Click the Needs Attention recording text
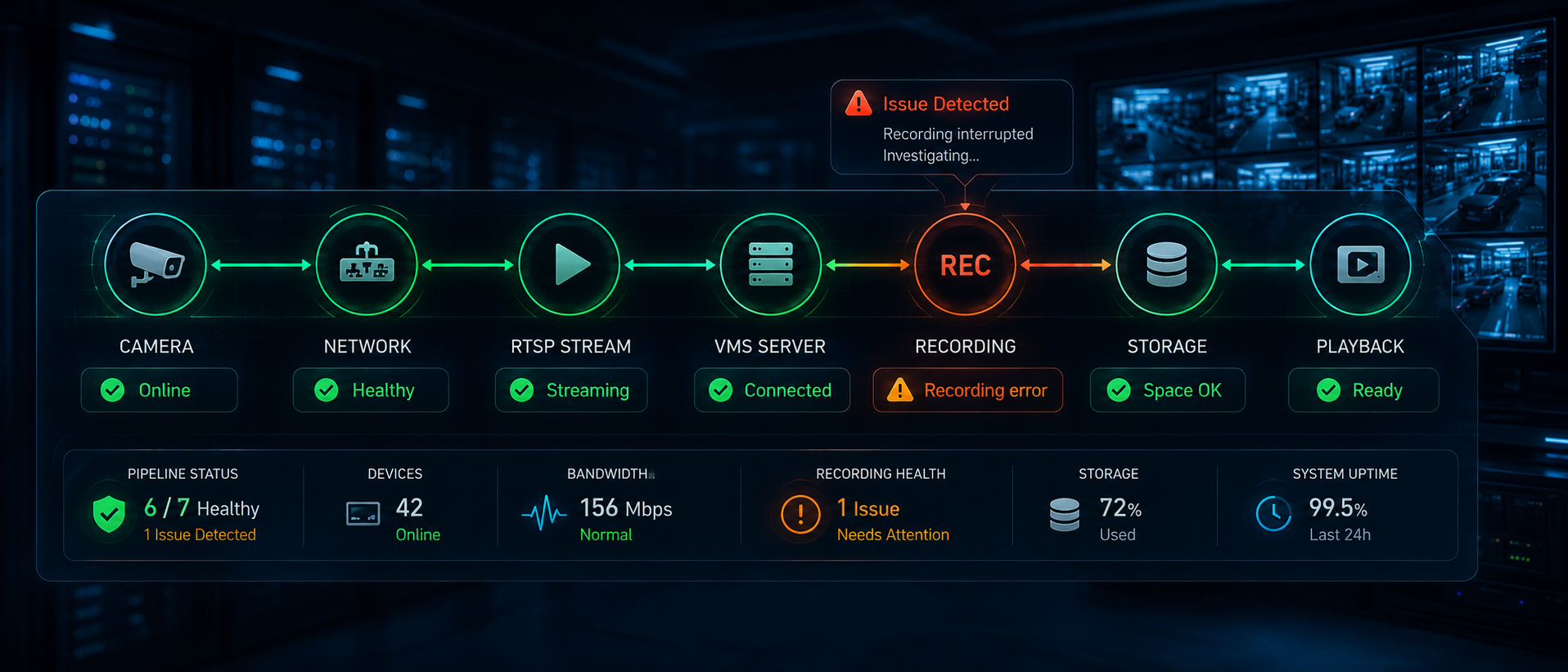This screenshot has height=672, width=1568. pos(893,534)
